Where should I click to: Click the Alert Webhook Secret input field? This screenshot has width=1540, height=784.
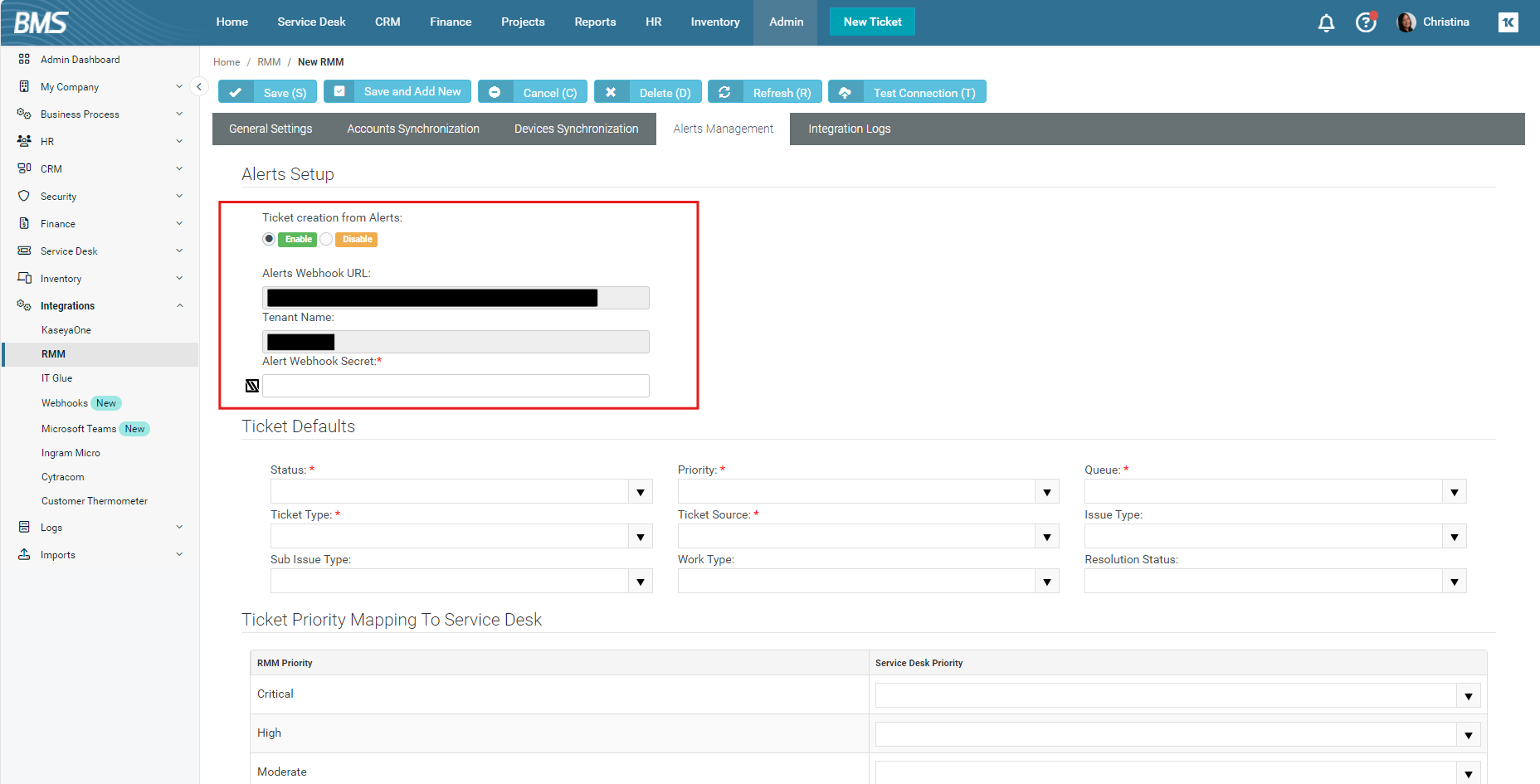click(456, 386)
